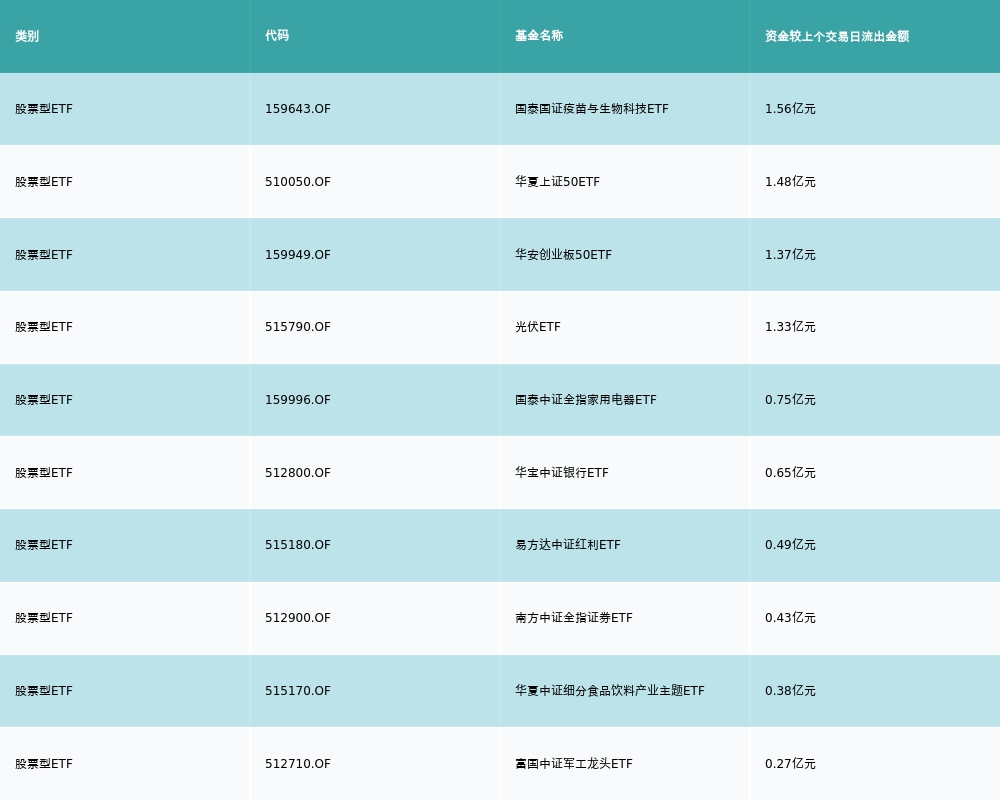Click the 代码 column header
The image size is (1000, 800).
tap(277, 36)
